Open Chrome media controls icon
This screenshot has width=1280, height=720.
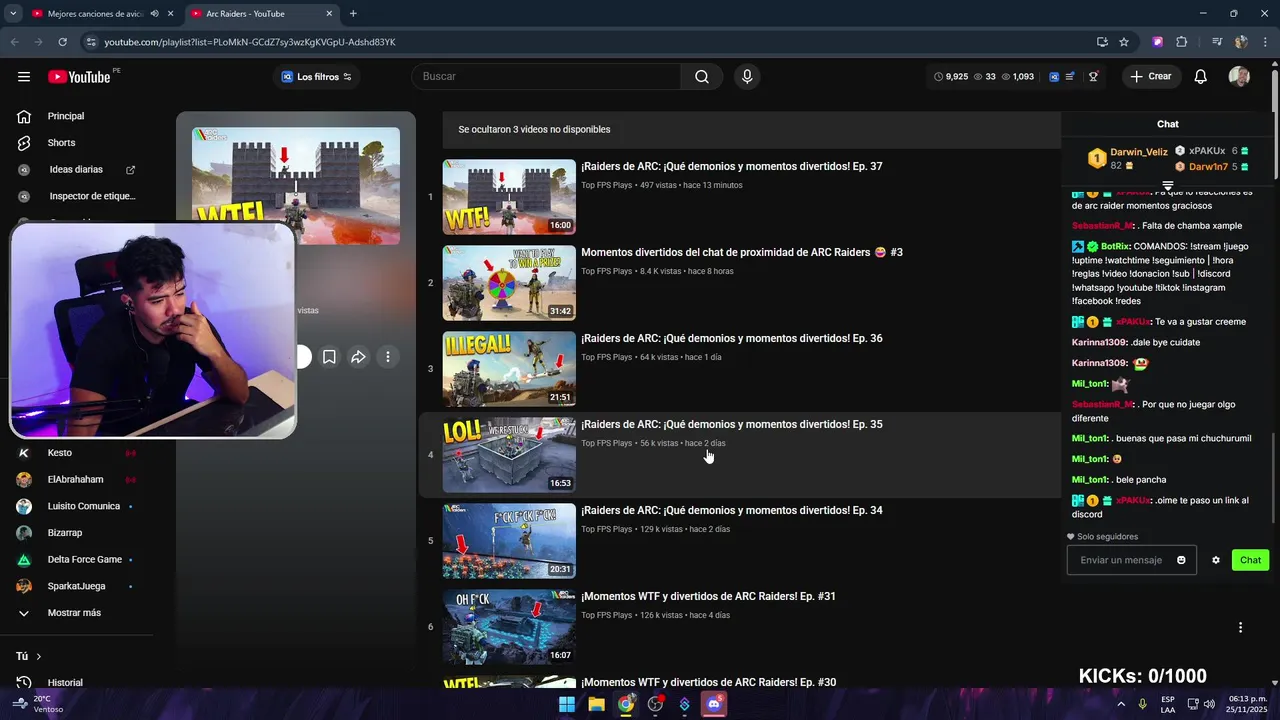(x=1217, y=42)
